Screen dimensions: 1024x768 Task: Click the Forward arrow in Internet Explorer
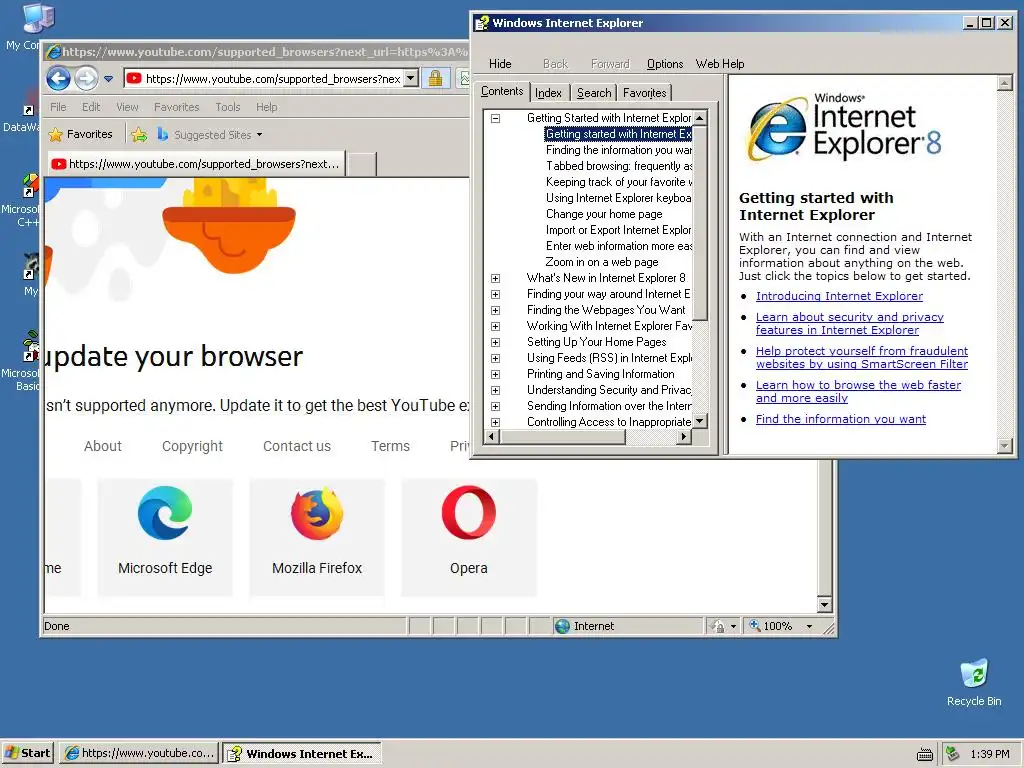pyautogui.click(x=86, y=79)
